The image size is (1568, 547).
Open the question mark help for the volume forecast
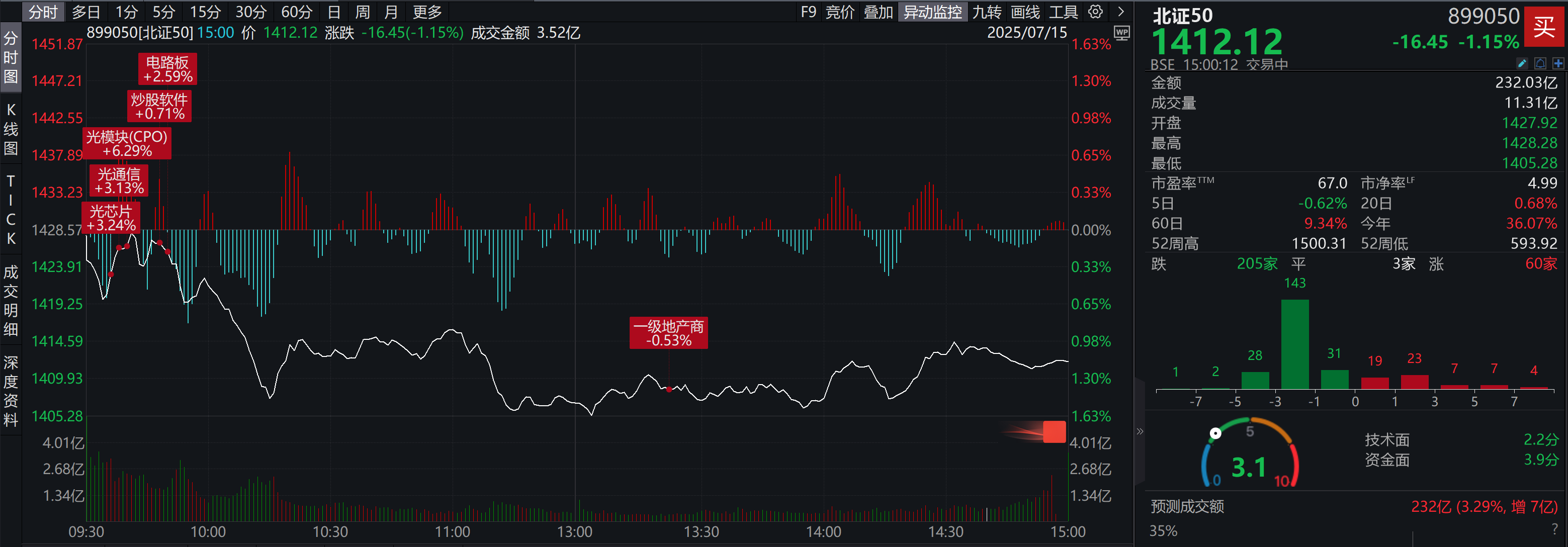click(1555, 529)
